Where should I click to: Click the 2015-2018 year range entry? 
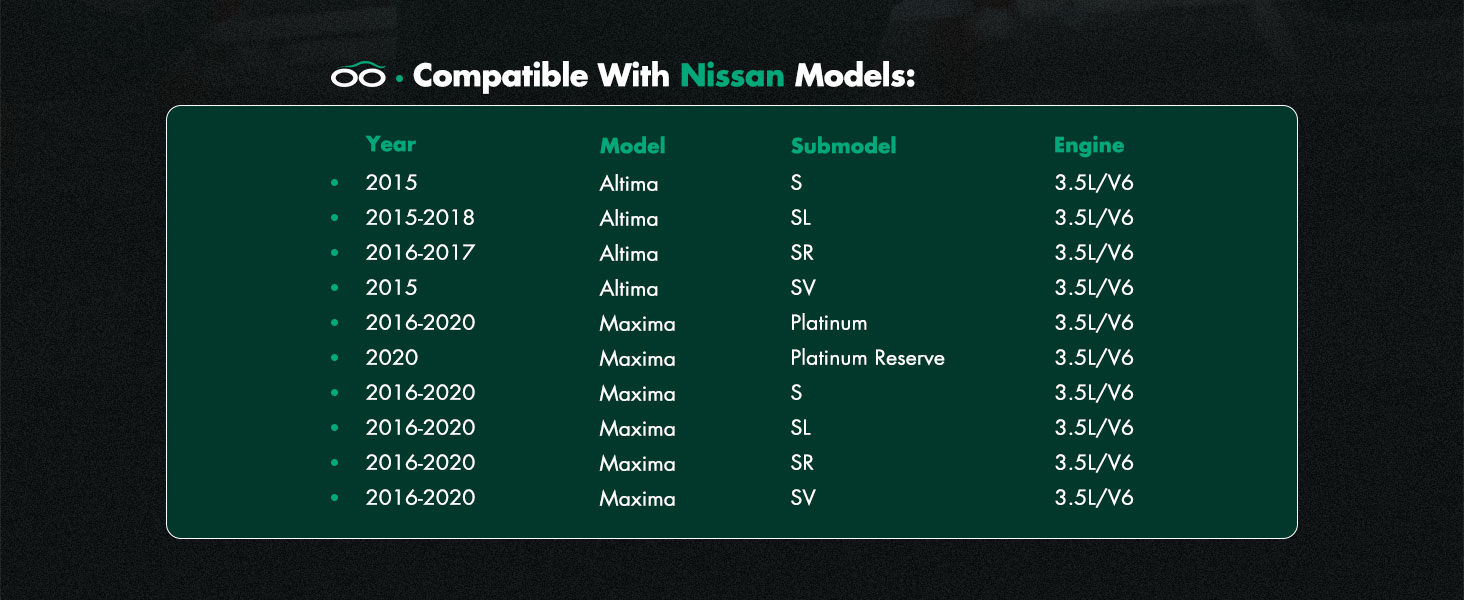click(420, 218)
